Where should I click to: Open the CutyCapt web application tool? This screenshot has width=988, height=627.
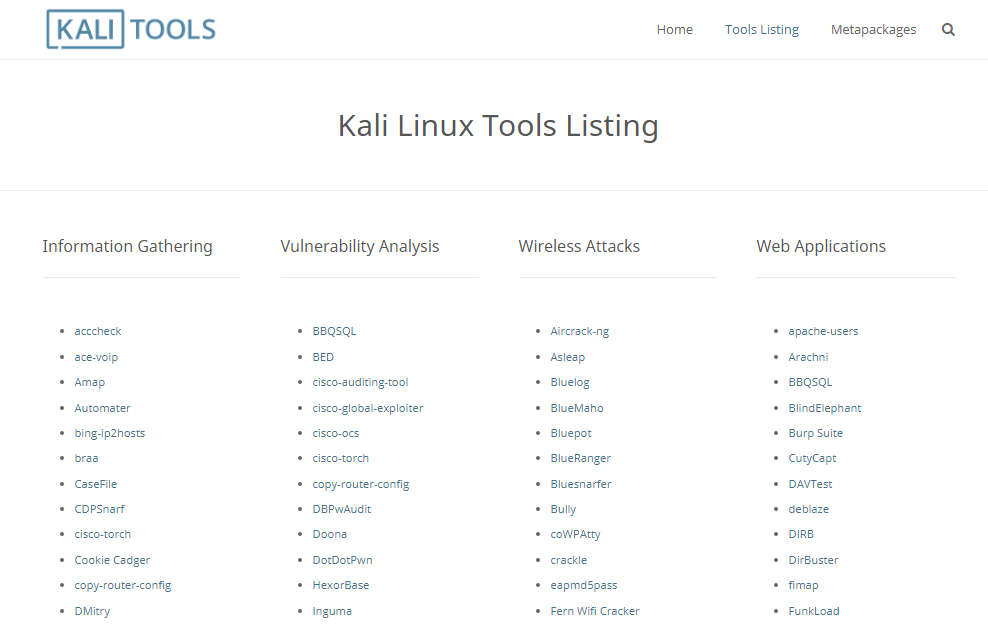point(812,457)
